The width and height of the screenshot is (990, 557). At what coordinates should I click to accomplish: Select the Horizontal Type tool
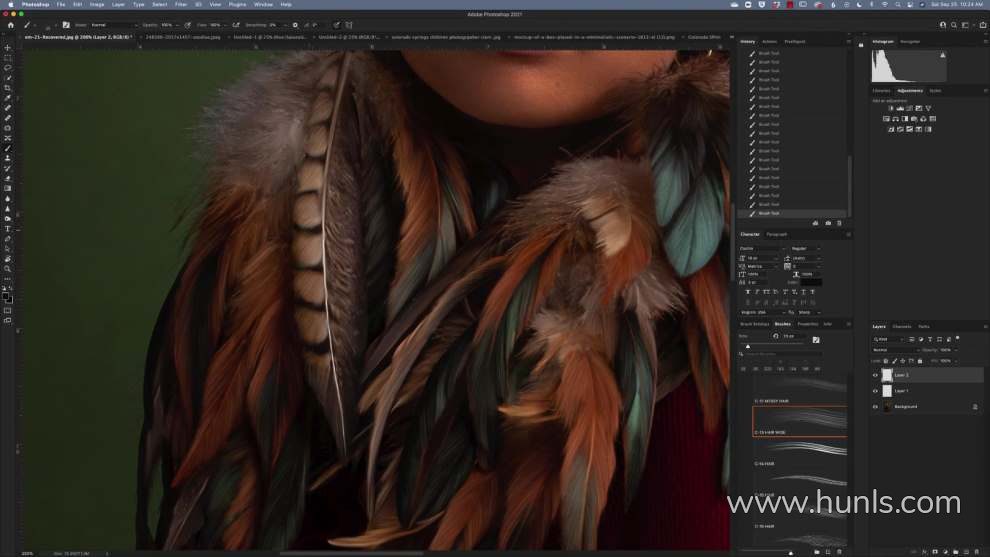click(x=8, y=228)
